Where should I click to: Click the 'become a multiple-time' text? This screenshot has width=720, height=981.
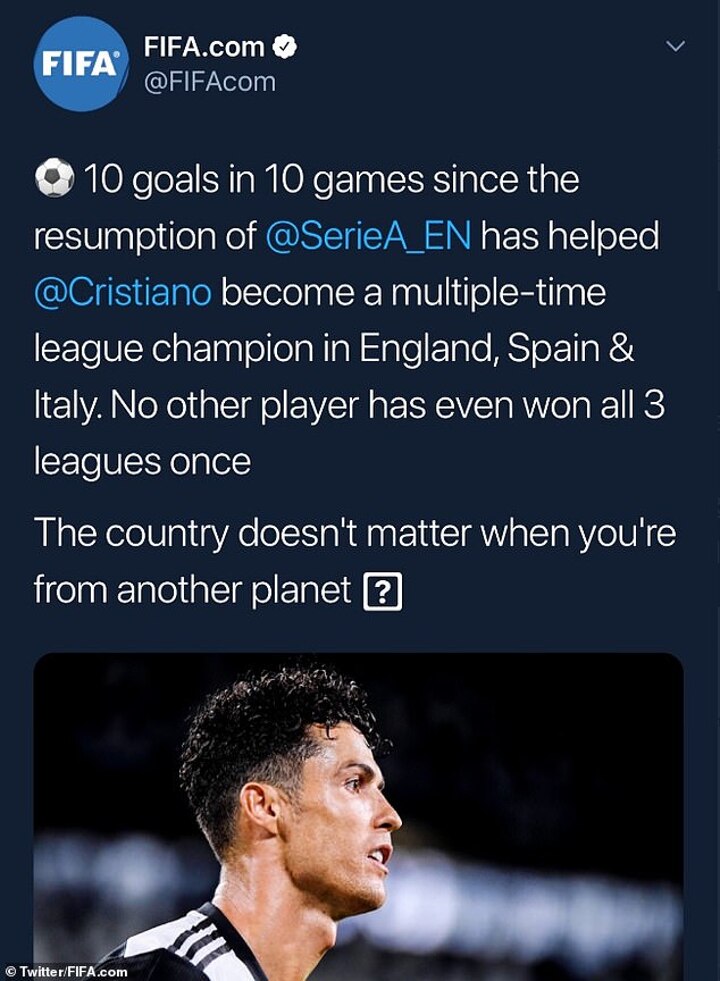413,294
